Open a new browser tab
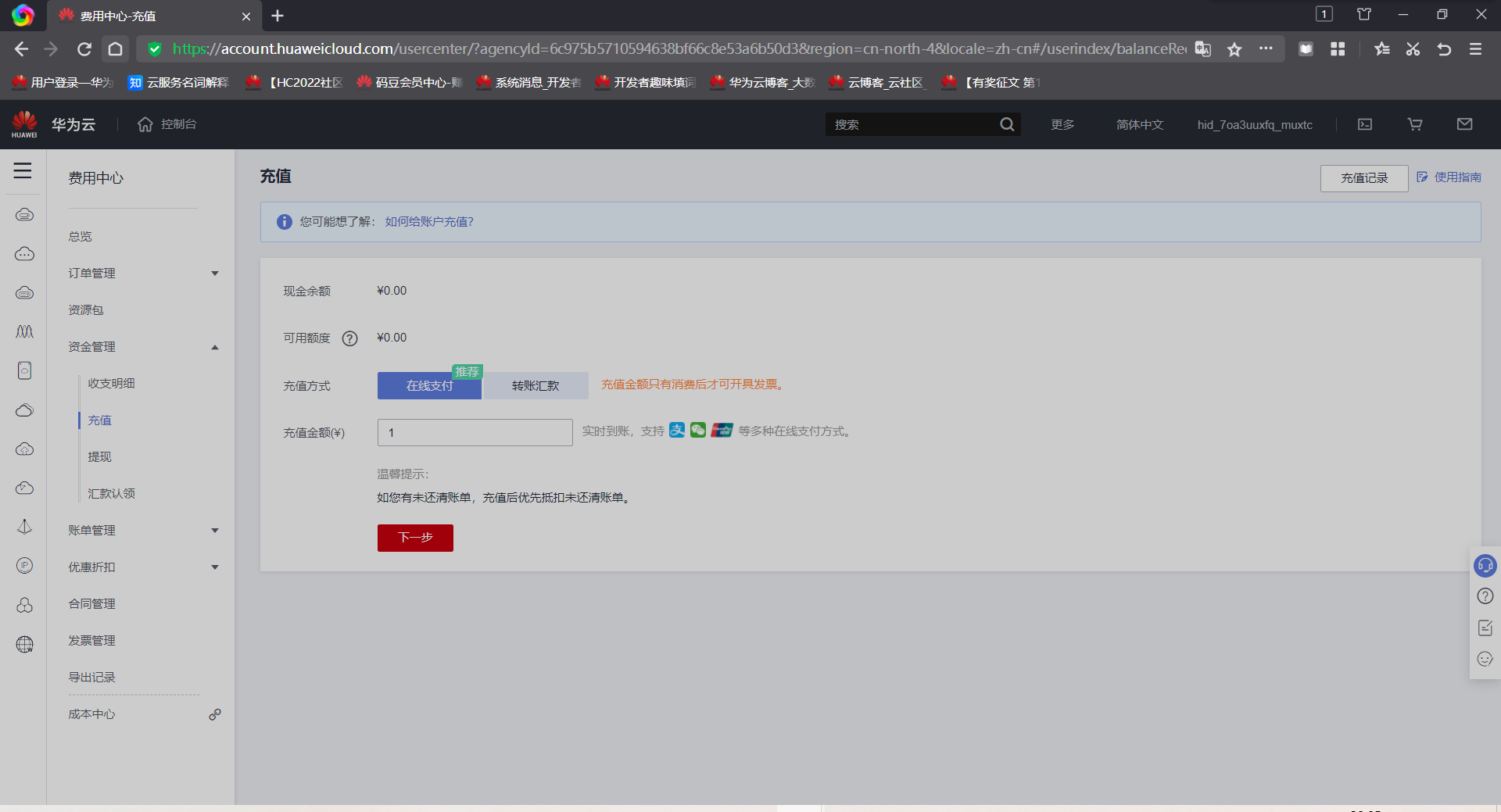 pyautogui.click(x=278, y=16)
